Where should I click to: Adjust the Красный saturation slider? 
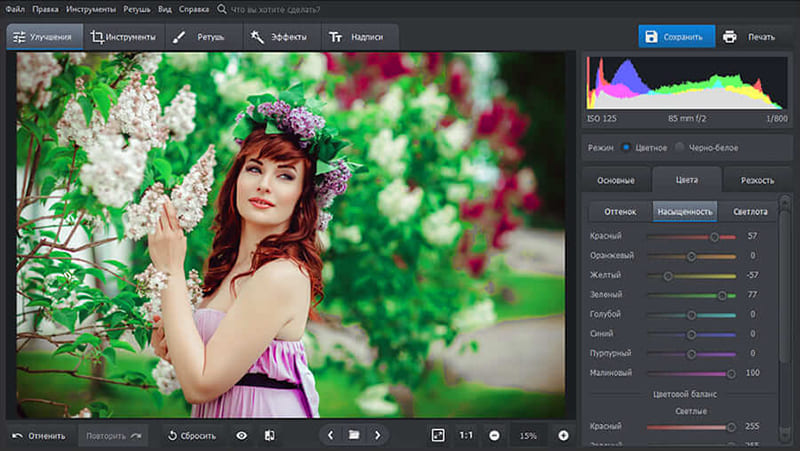pos(691,237)
